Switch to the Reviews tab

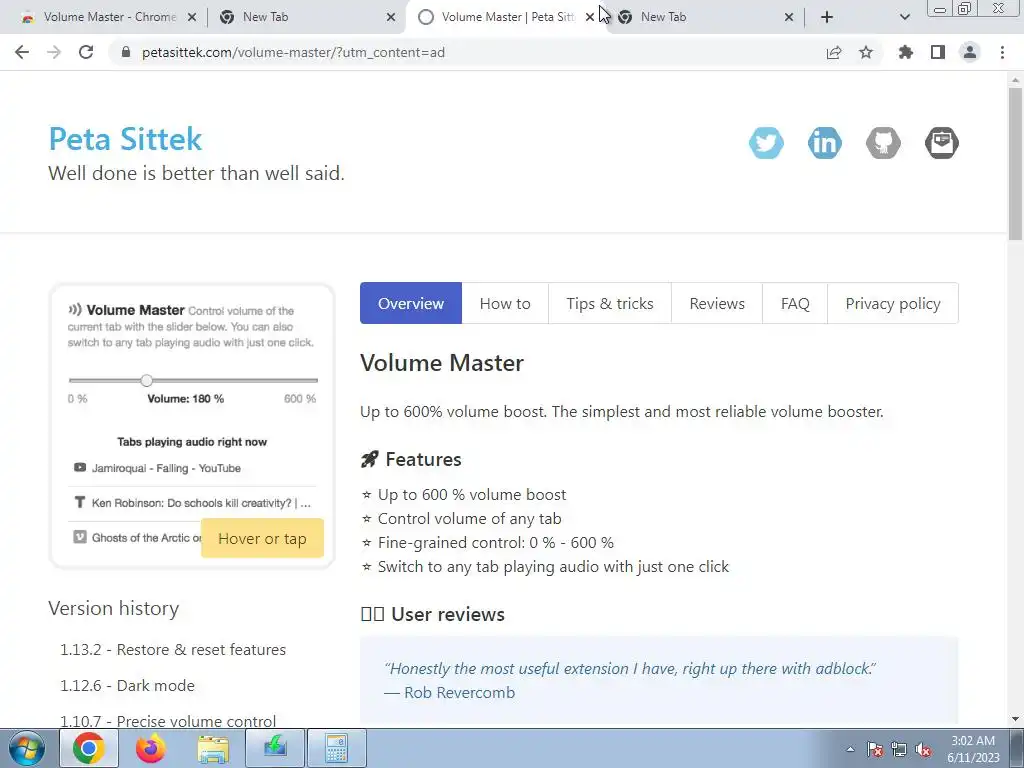(x=717, y=303)
